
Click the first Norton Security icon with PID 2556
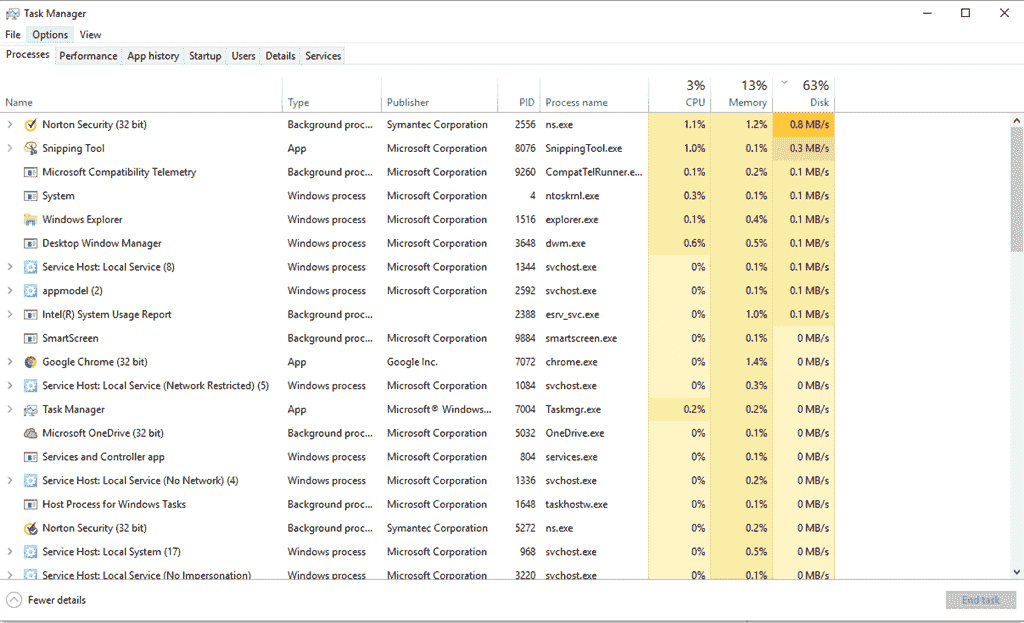coord(30,125)
